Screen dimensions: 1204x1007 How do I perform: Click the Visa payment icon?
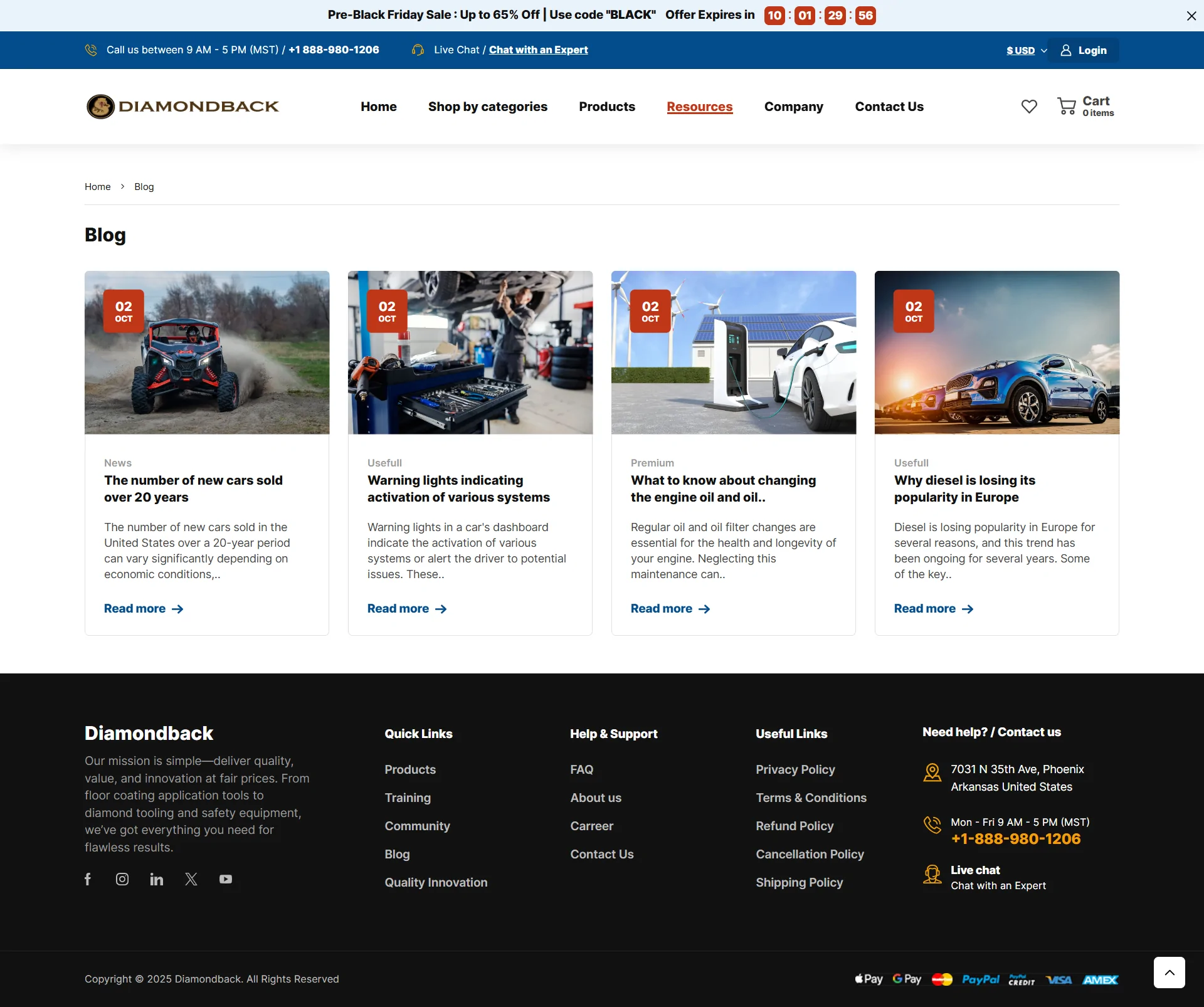1059,980
